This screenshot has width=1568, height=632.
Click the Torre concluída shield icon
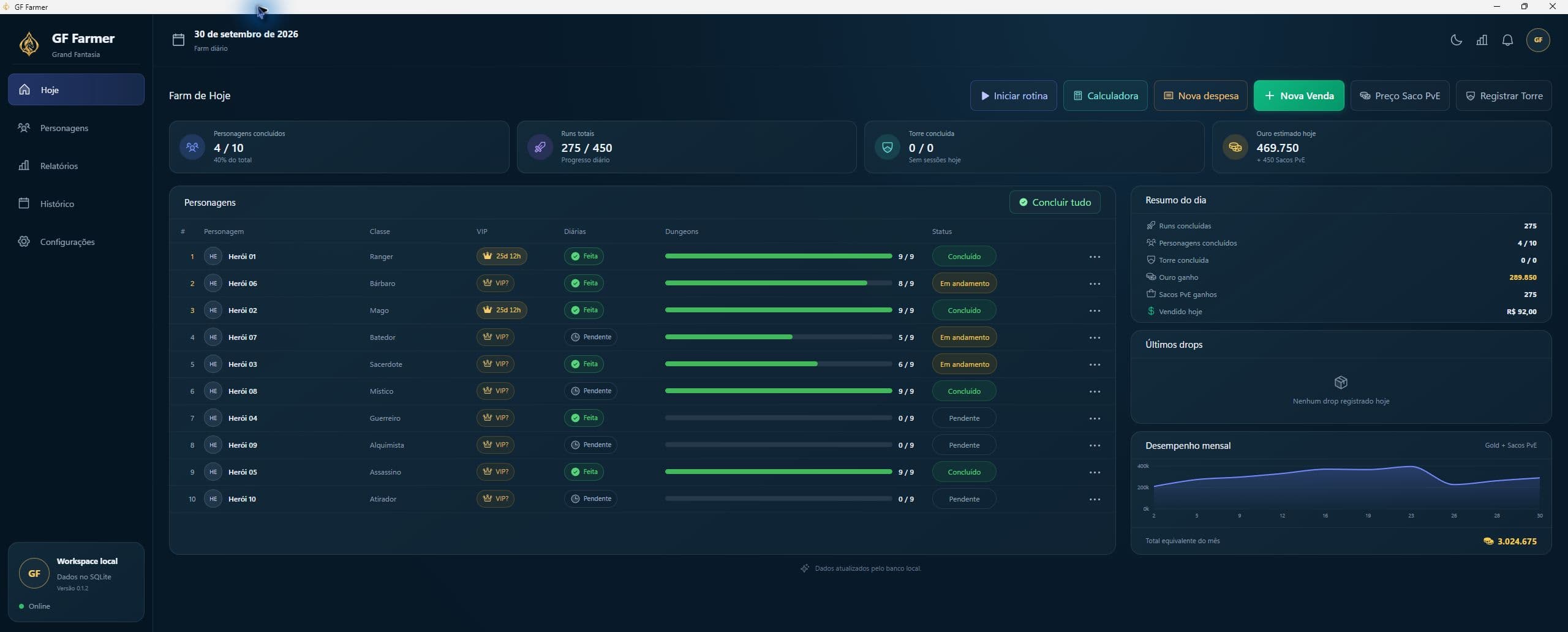(x=887, y=147)
